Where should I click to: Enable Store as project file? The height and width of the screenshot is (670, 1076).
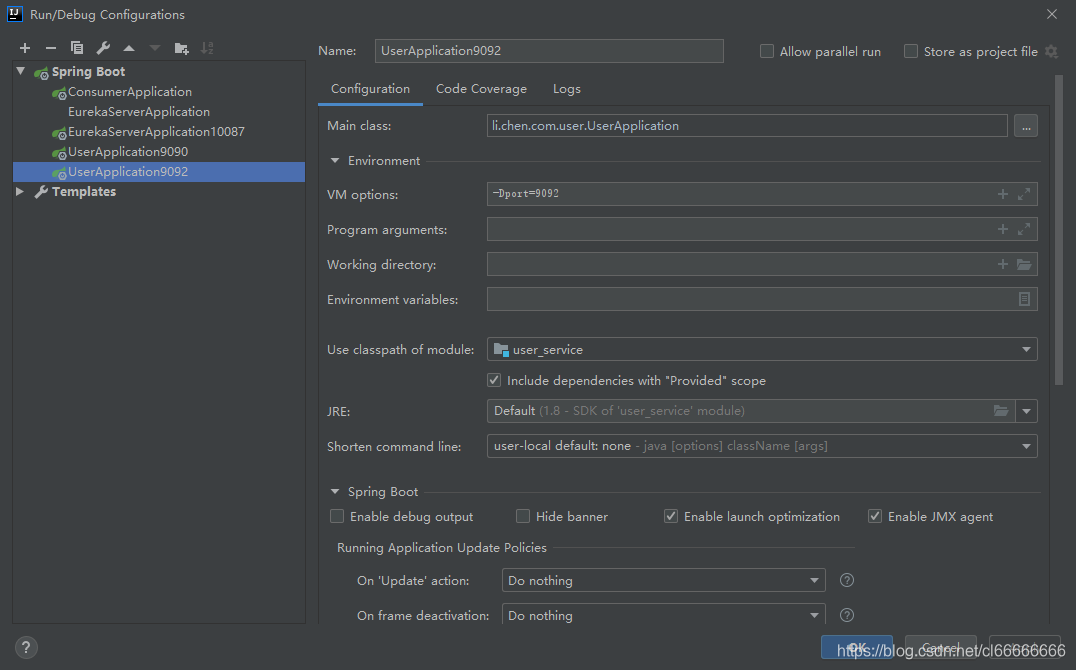pyautogui.click(x=911, y=51)
